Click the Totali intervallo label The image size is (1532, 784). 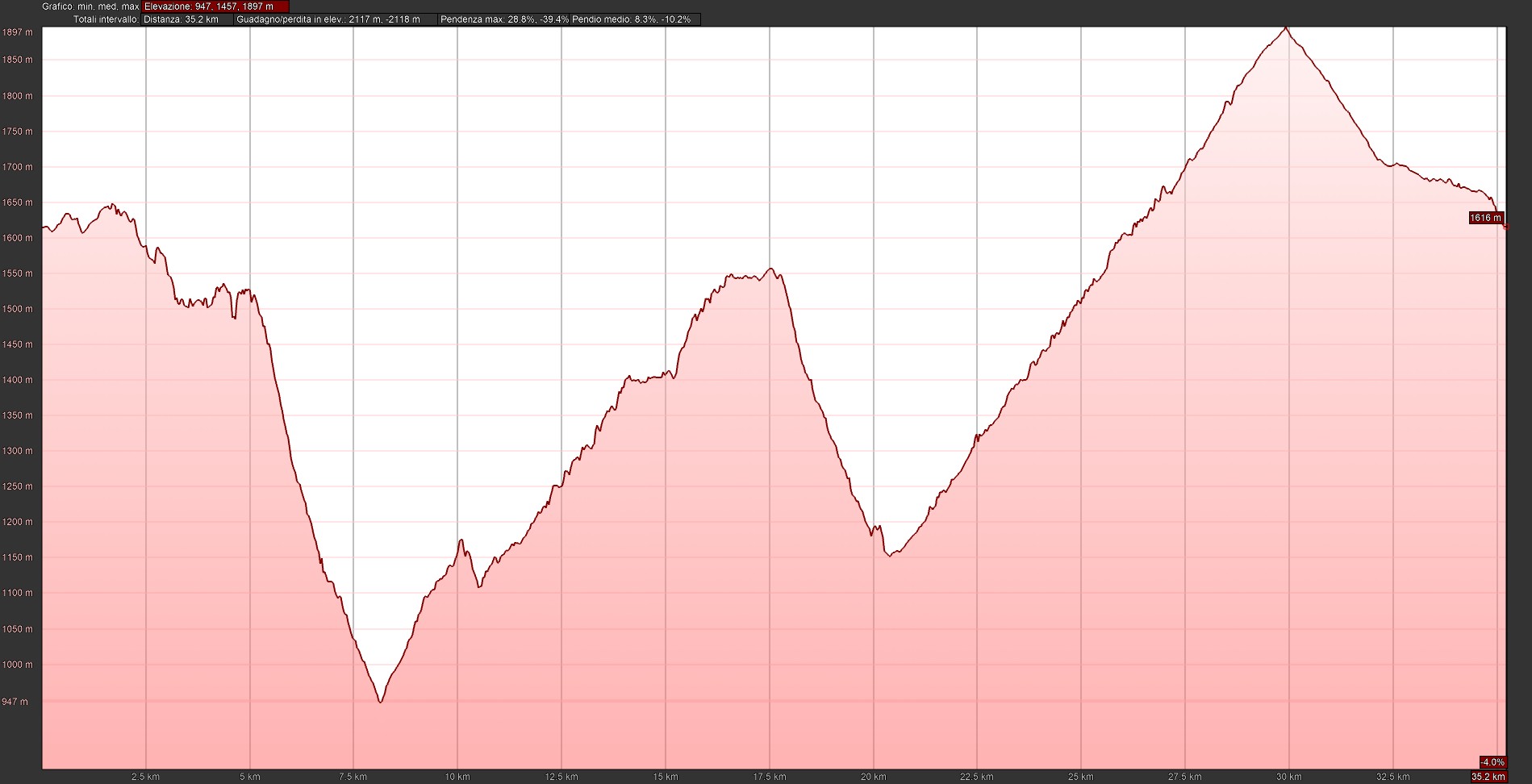[x=106, y=19]
